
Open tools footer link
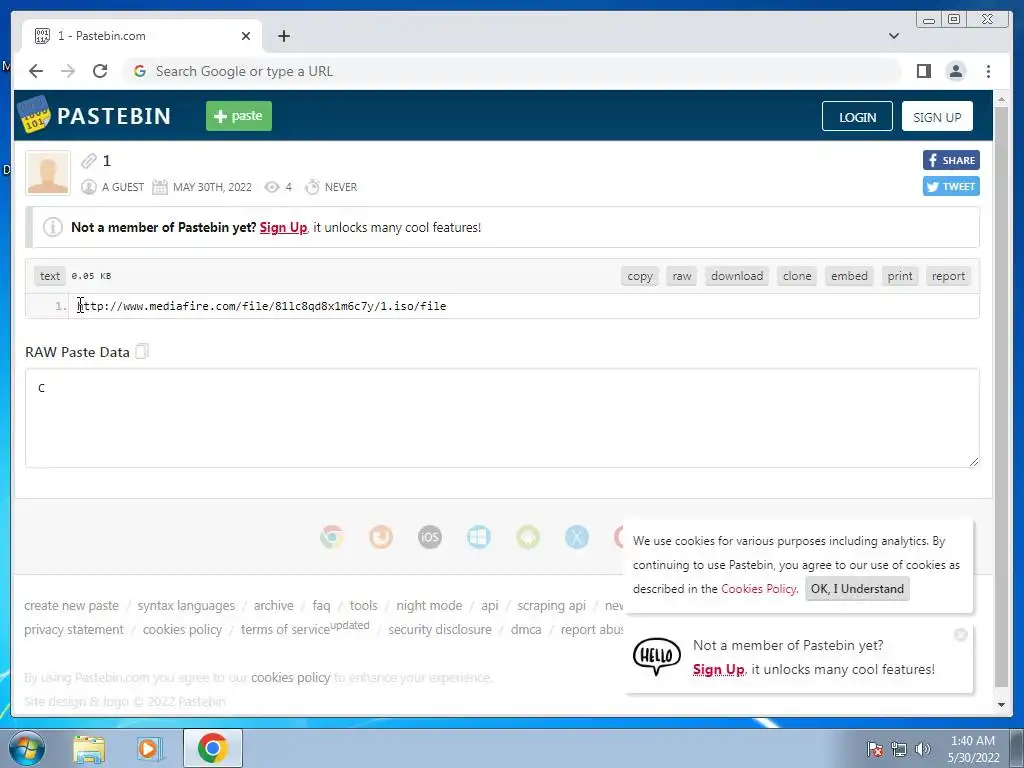[364, 606]
